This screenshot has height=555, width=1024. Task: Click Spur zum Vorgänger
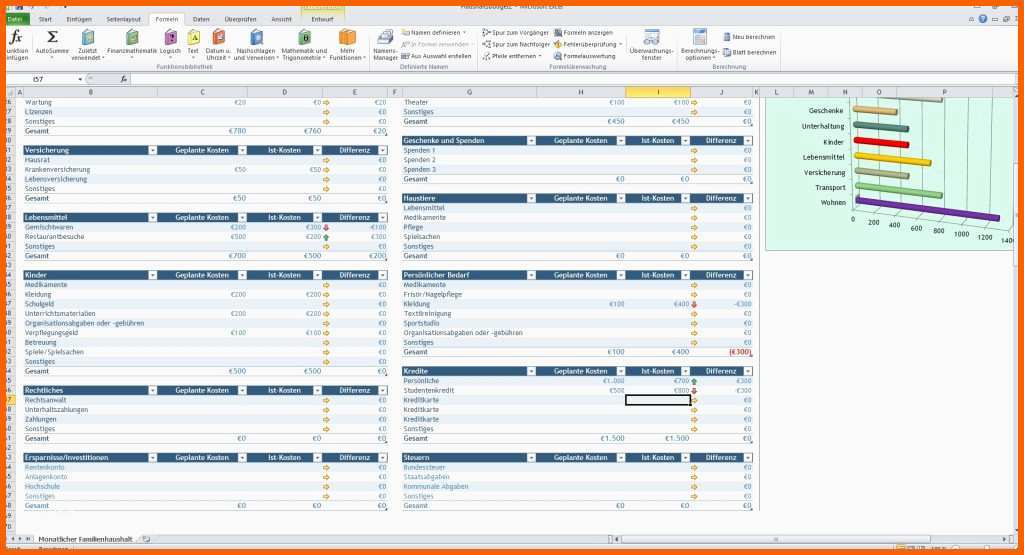pyautogui.click(x=515, y=33)
